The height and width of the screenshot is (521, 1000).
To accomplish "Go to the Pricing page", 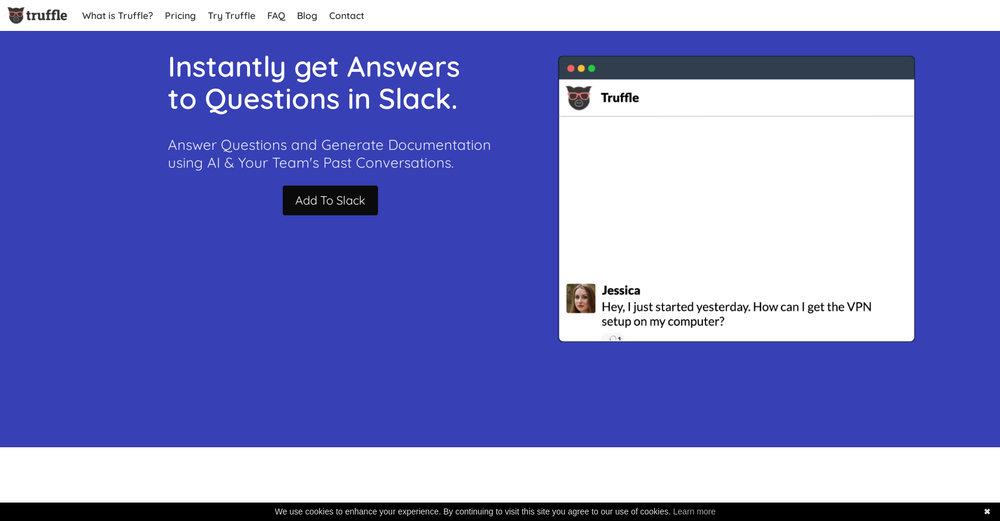I will [180, 16].
